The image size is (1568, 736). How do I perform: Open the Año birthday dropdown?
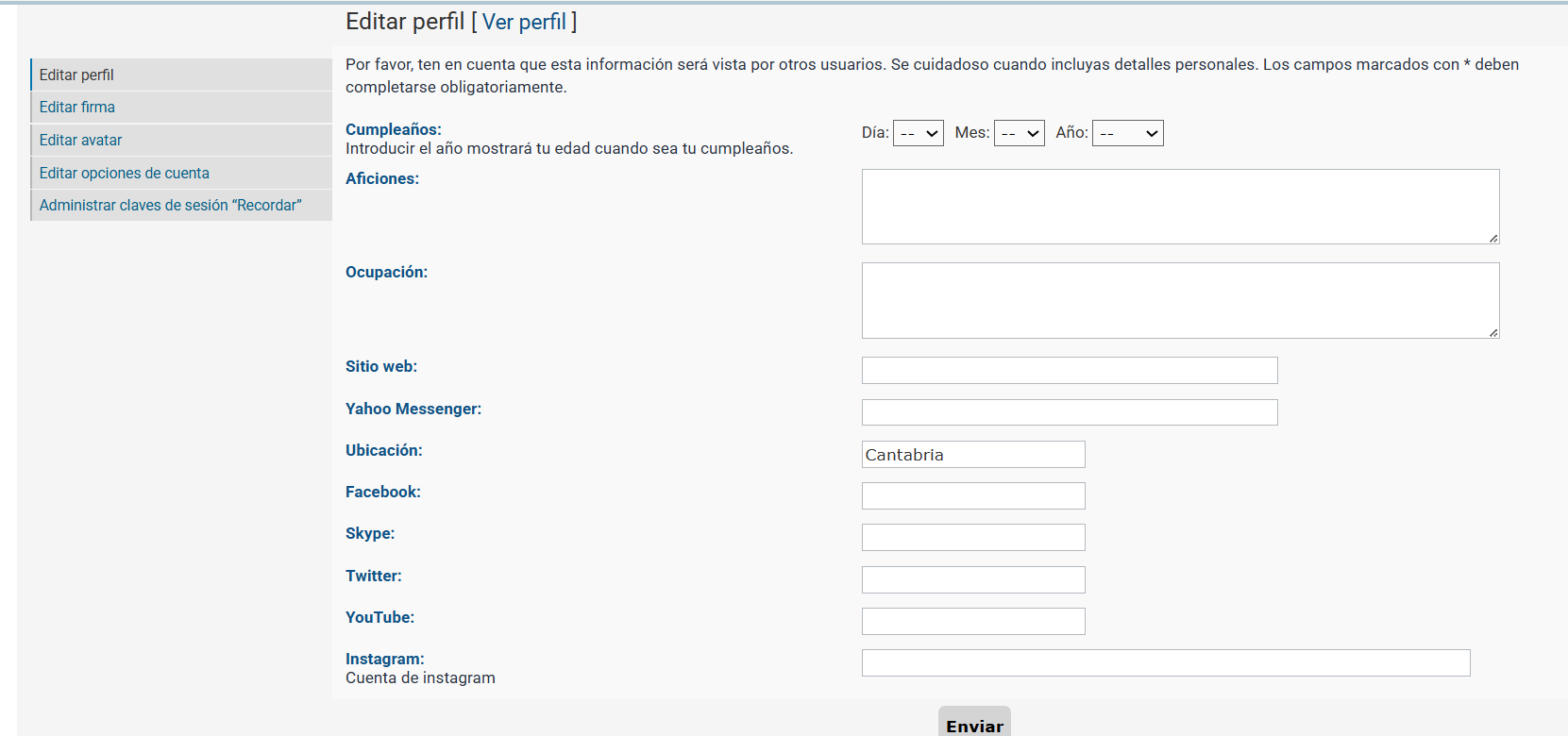[1127, 133]
